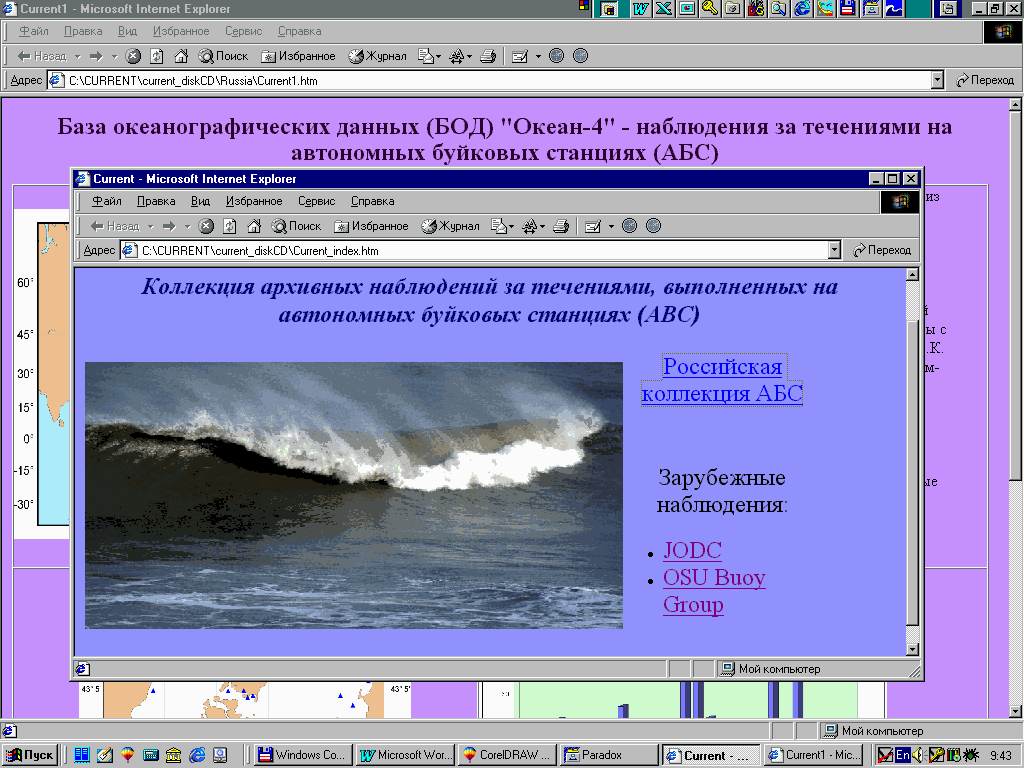This screenshot has width=1024, height=768.
Task: Click scroll down arrow in front window
Action: (911, 649)
